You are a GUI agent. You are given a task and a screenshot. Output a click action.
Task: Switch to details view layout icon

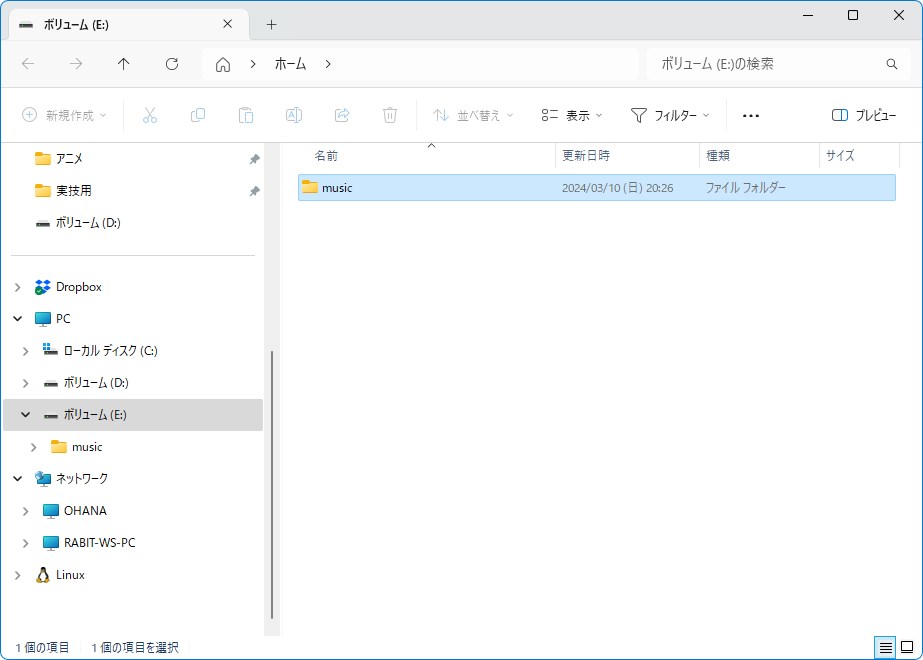coord(885,648)
